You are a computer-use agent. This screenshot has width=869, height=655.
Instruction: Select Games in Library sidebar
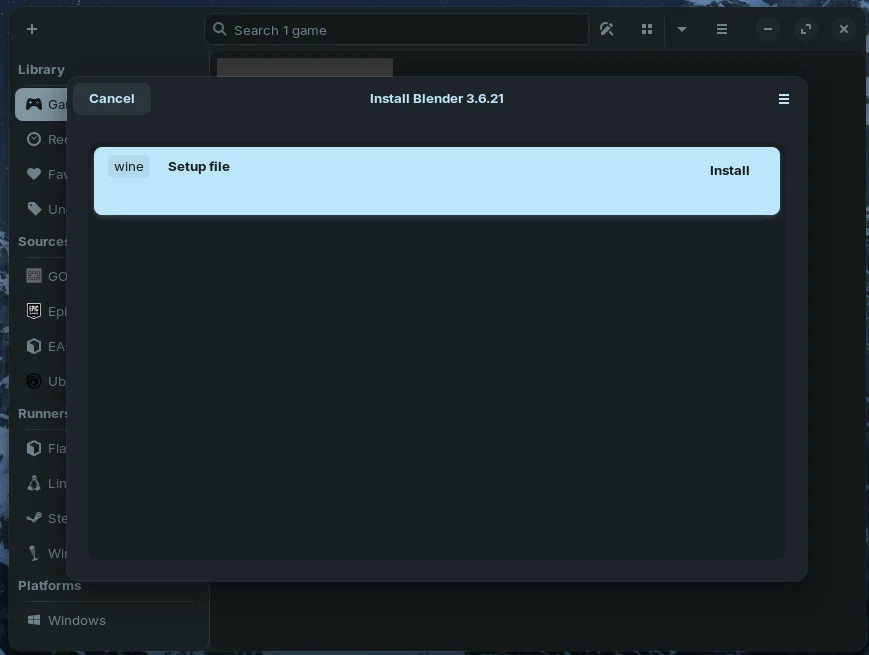tap(42, 104)
